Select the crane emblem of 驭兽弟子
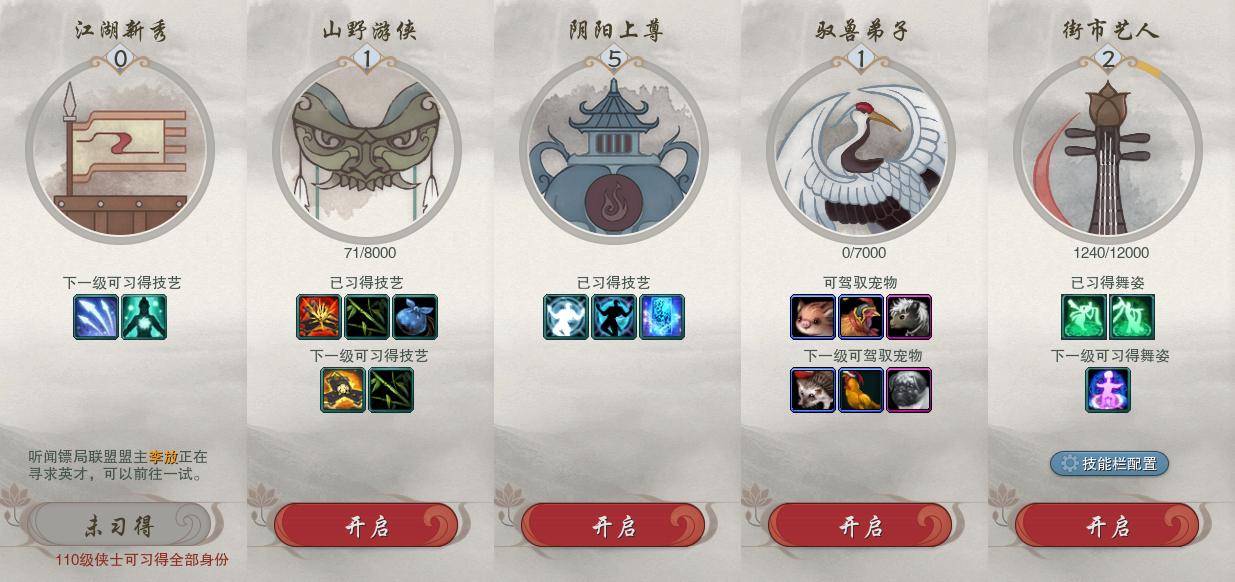Image resolution: width=1235 pixels, height=582 pixels. click(x=861, y=150)
